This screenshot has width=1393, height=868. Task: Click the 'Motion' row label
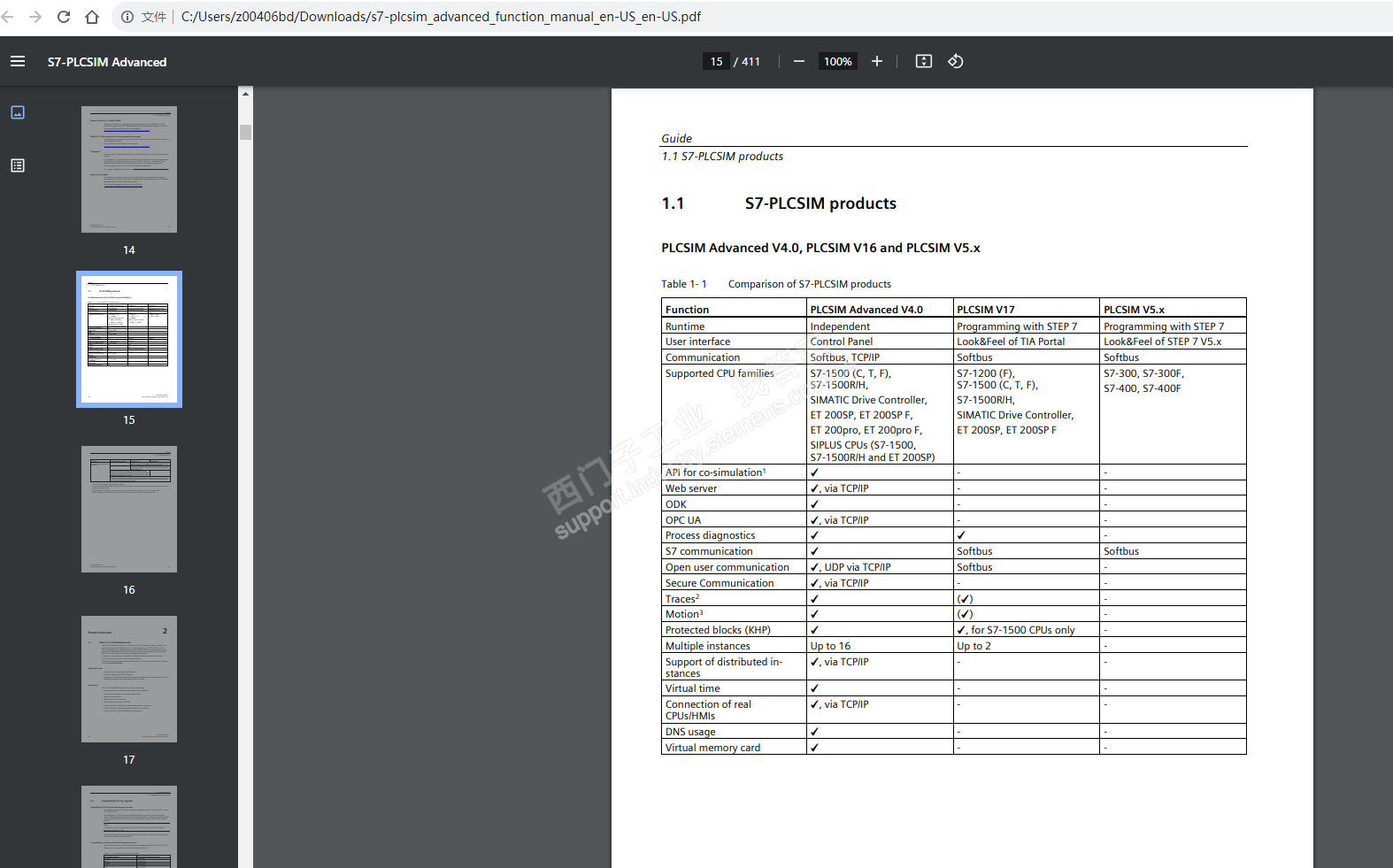(684, 614)
